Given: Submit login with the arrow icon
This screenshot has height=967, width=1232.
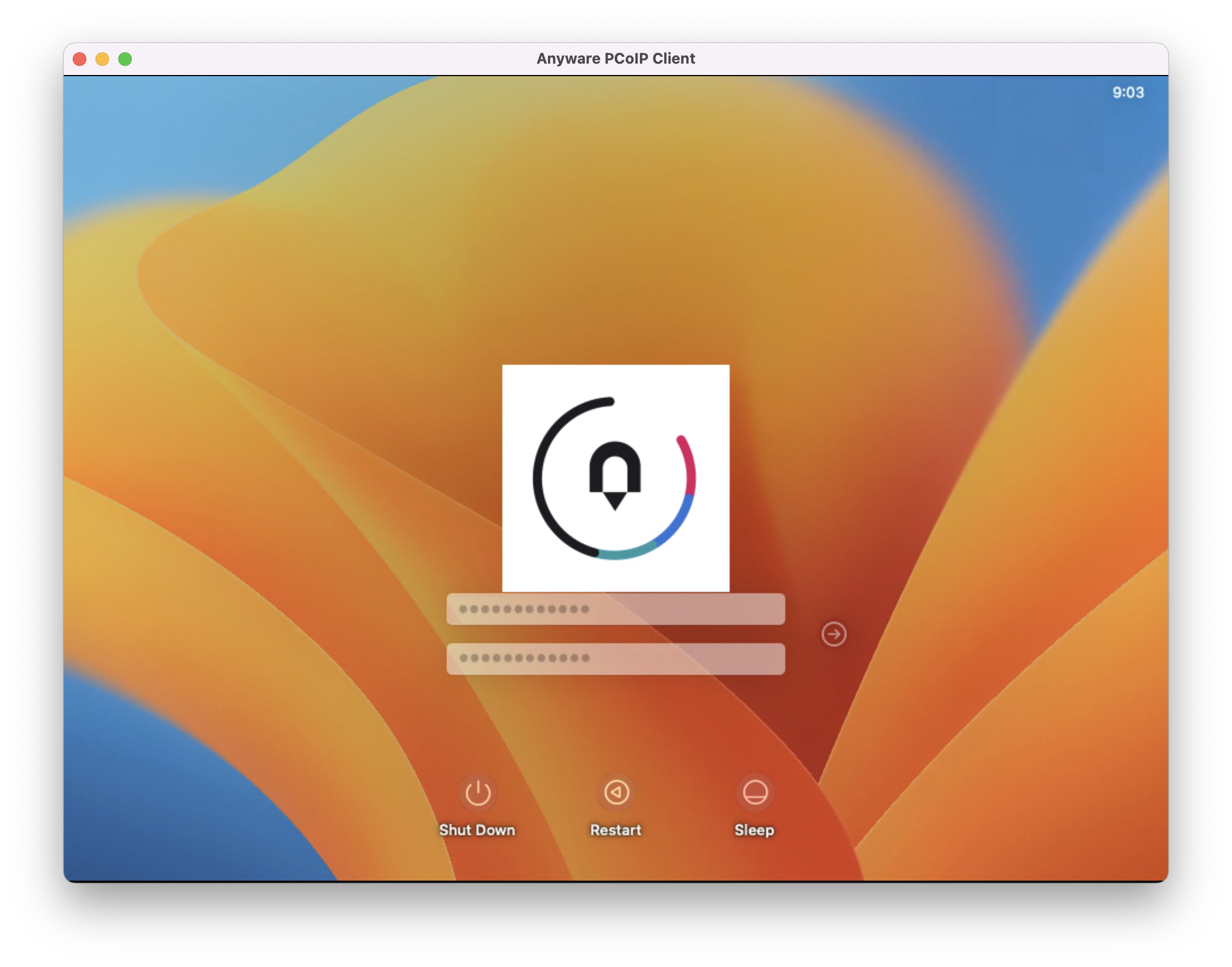Looking at the screenshot, I should [834, 634].
